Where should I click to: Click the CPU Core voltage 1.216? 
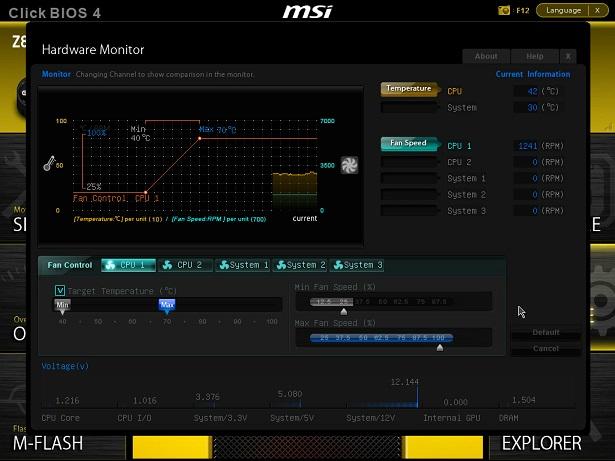(67, 401)
